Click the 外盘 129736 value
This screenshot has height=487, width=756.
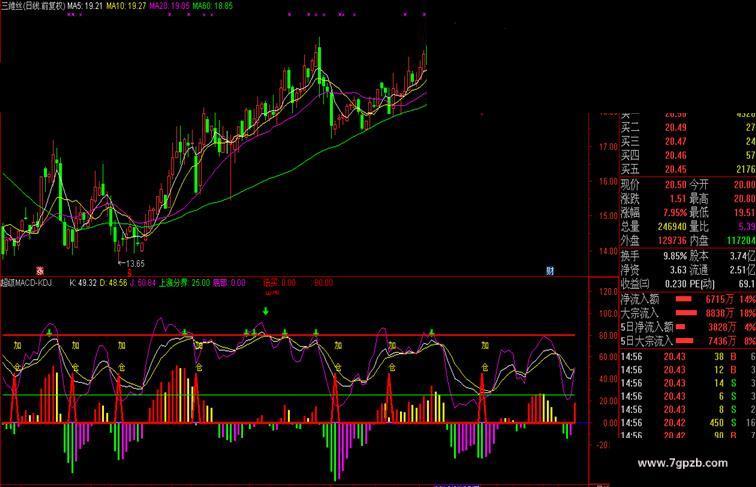click(672, 240)
